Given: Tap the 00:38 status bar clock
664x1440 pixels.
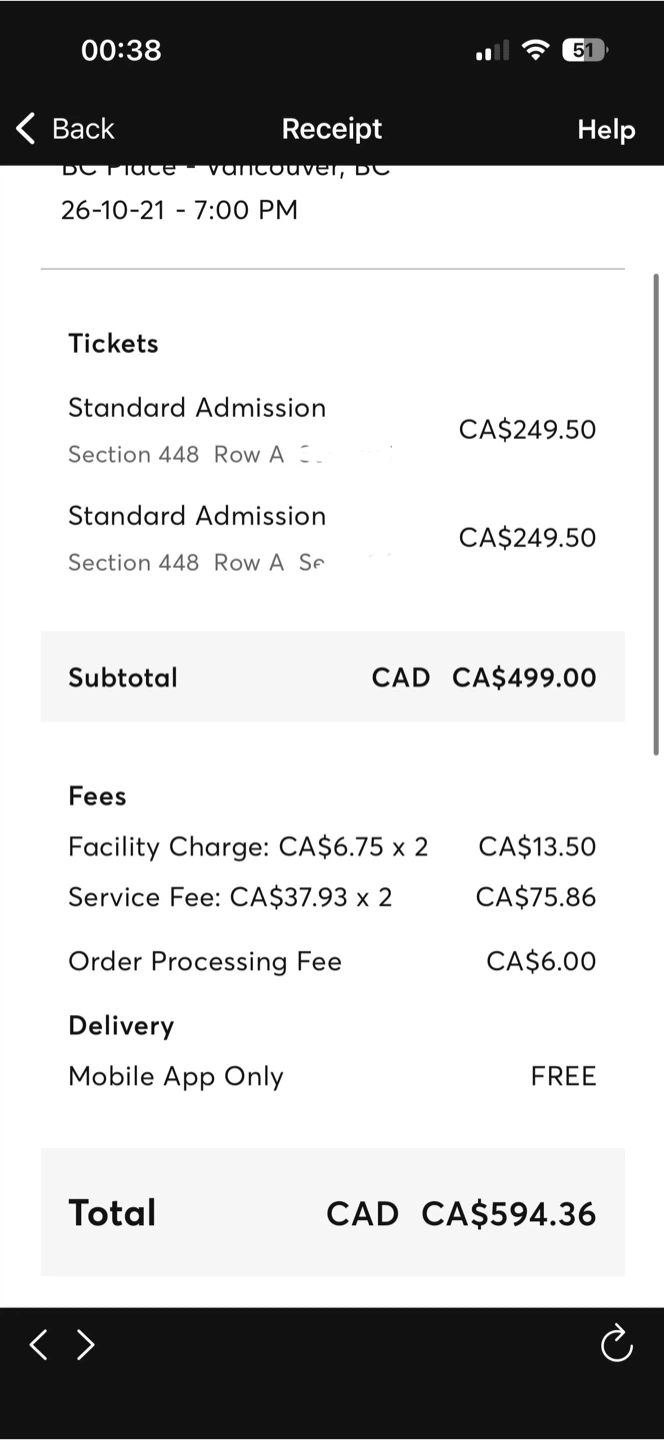Looking at the screenshot, I should coord(121,50).
